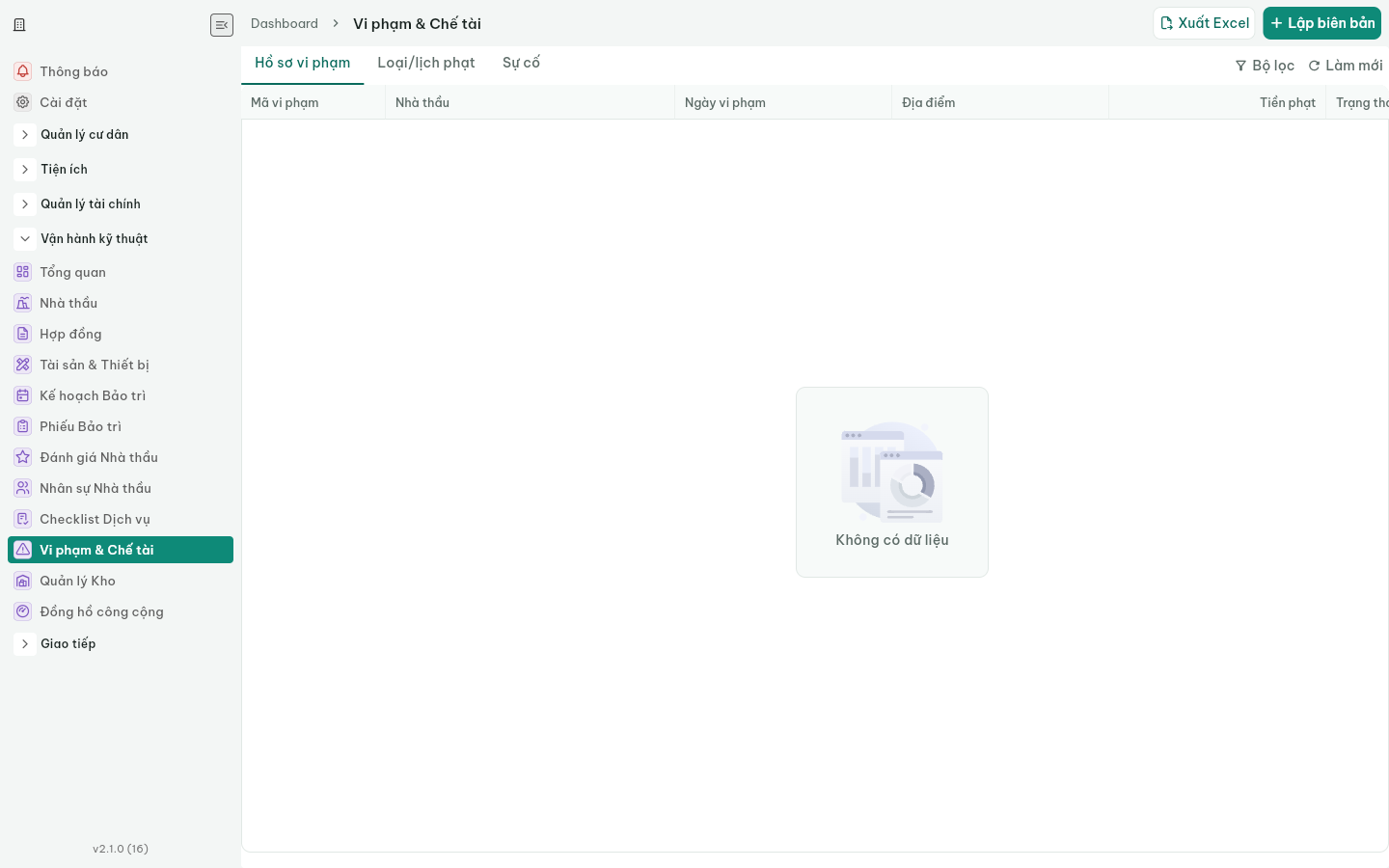Viewport: 1389px width, 868px height.
Task: Open Quản lý Kho warehouse icon
Action: pyautogui.click(x=23, y=581)
